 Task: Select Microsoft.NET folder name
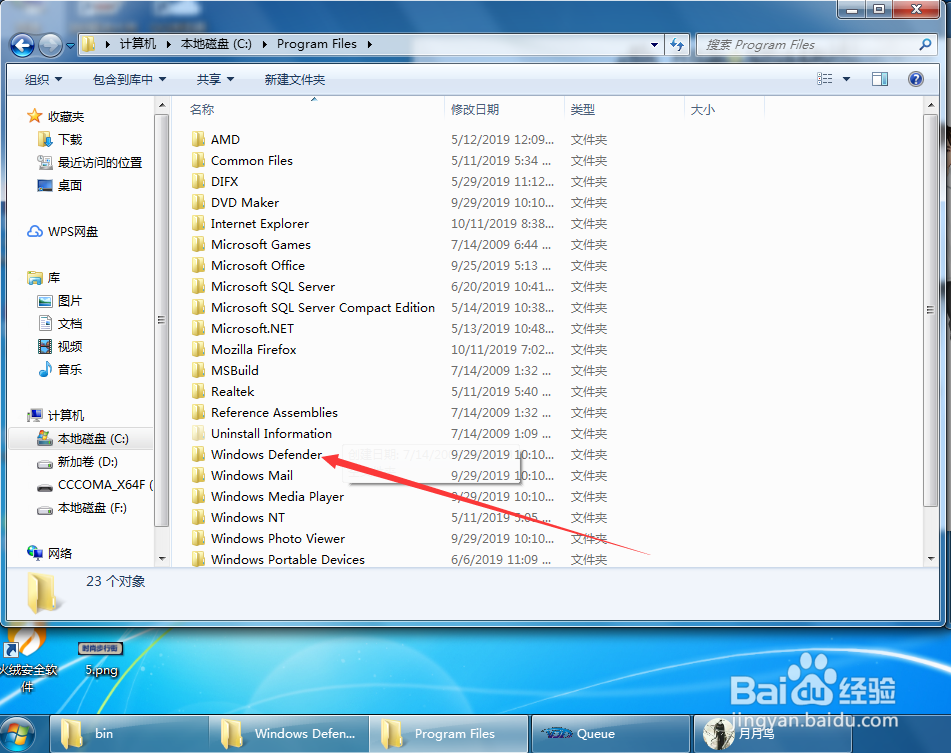pos(252,329)
